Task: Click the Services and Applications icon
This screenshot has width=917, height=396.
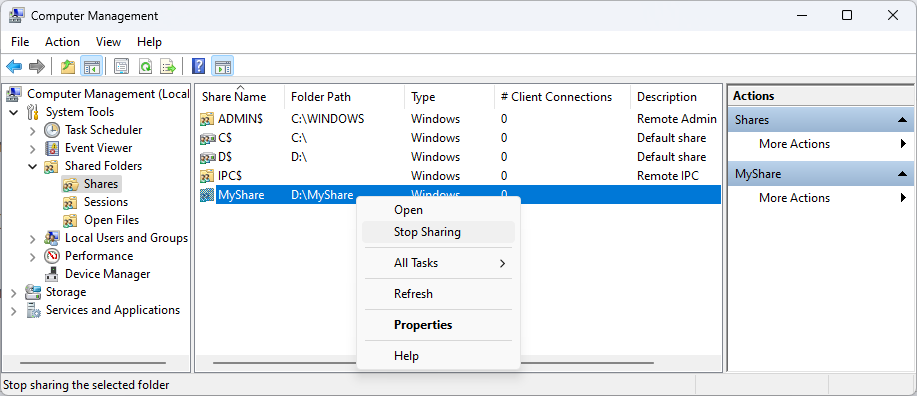Action: 33,310
